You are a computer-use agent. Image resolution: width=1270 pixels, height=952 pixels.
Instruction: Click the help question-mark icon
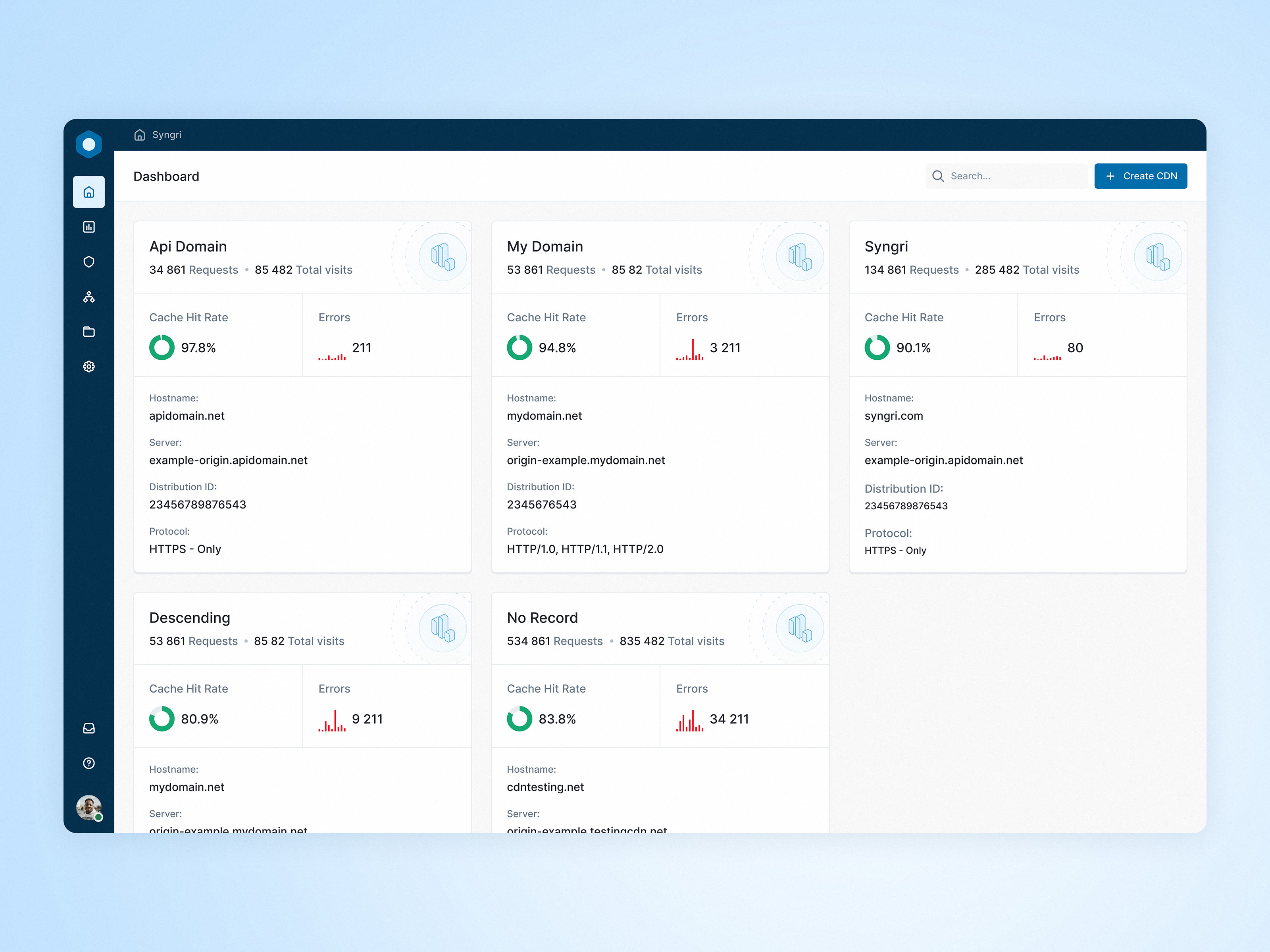coord(89,763)
